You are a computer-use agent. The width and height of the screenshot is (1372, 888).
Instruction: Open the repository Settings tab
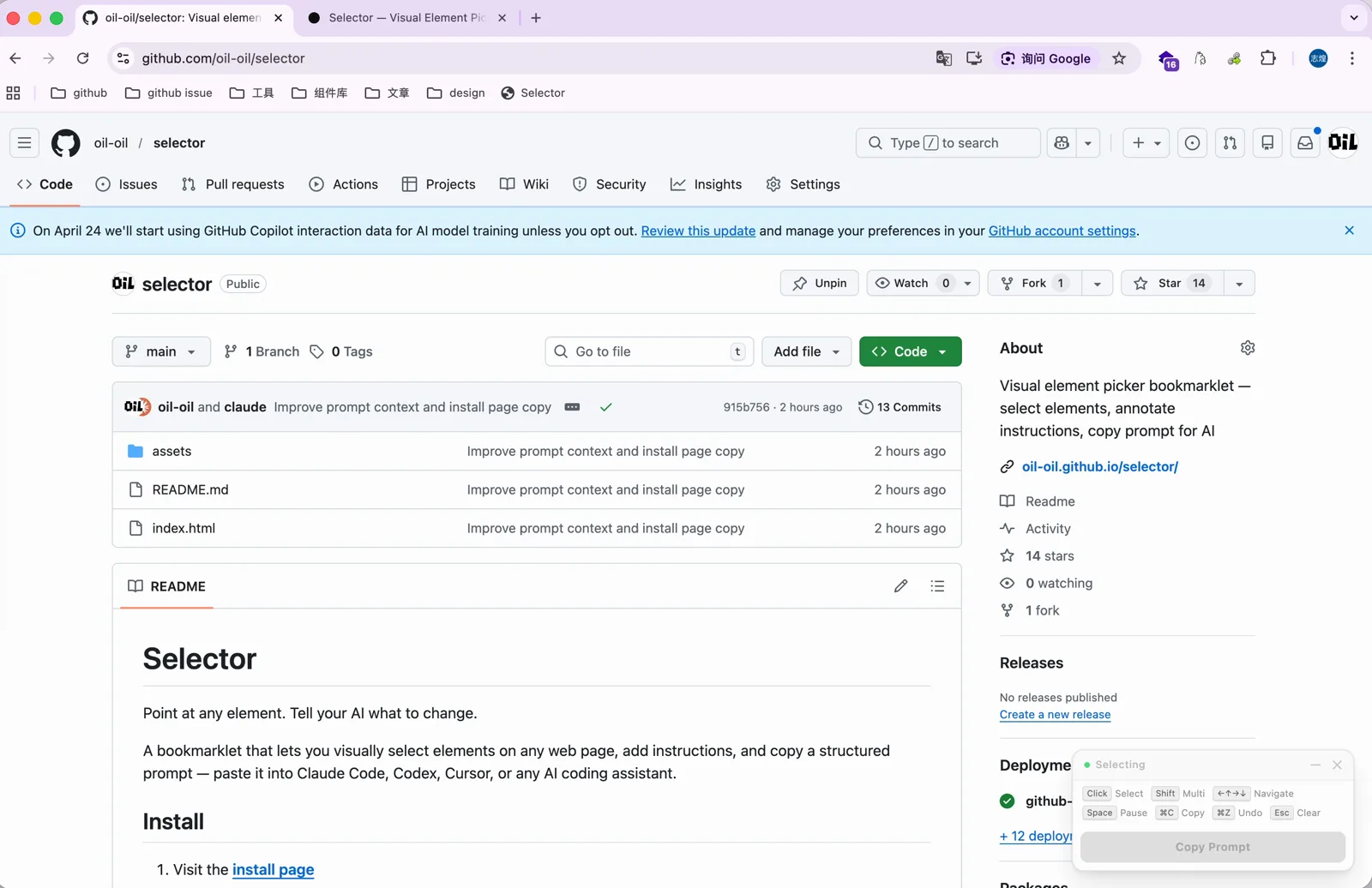coord(803,184)
